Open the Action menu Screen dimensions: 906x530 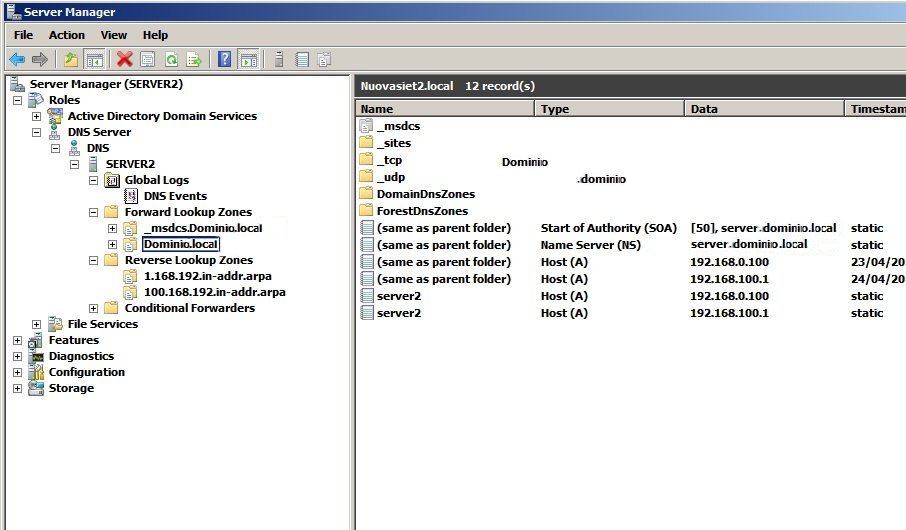tap(67, 35)
